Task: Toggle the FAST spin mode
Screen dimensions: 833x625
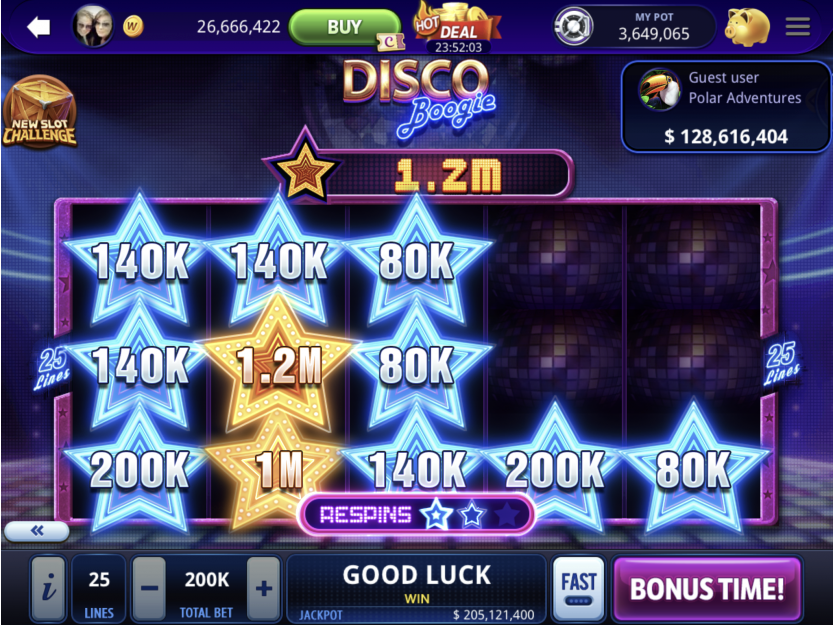Action: [579, 588]
